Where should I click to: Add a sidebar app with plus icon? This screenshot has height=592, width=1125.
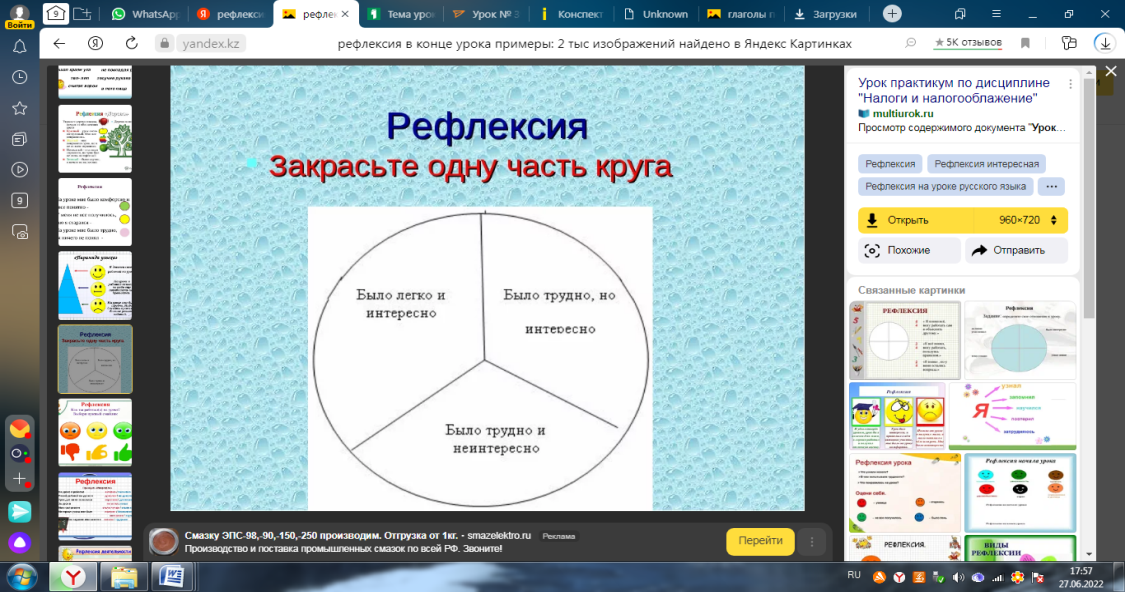pos(19,479)
